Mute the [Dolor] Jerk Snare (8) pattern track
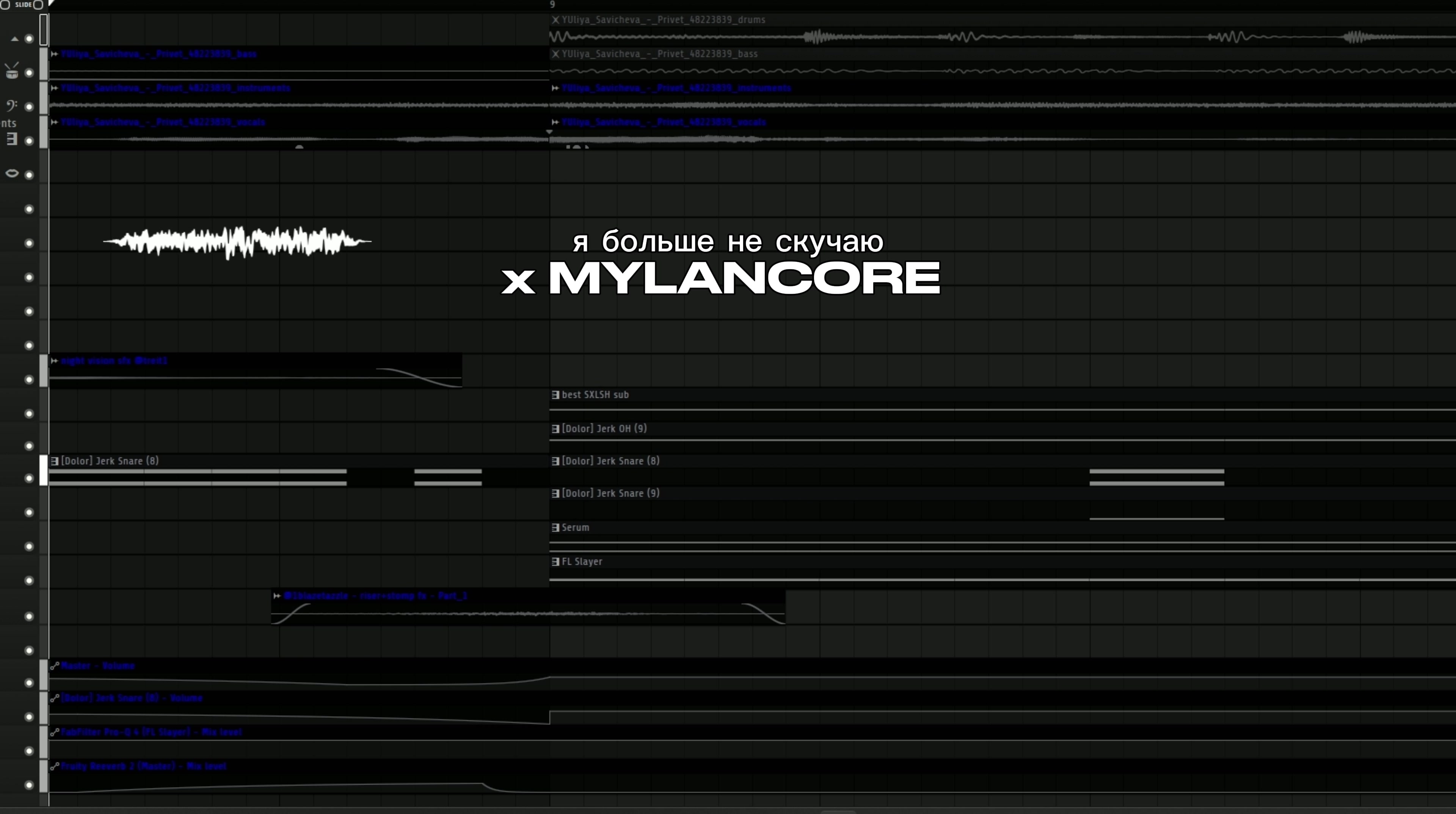The height and width of the screenshot is (814, 1456). coord(29,479)
